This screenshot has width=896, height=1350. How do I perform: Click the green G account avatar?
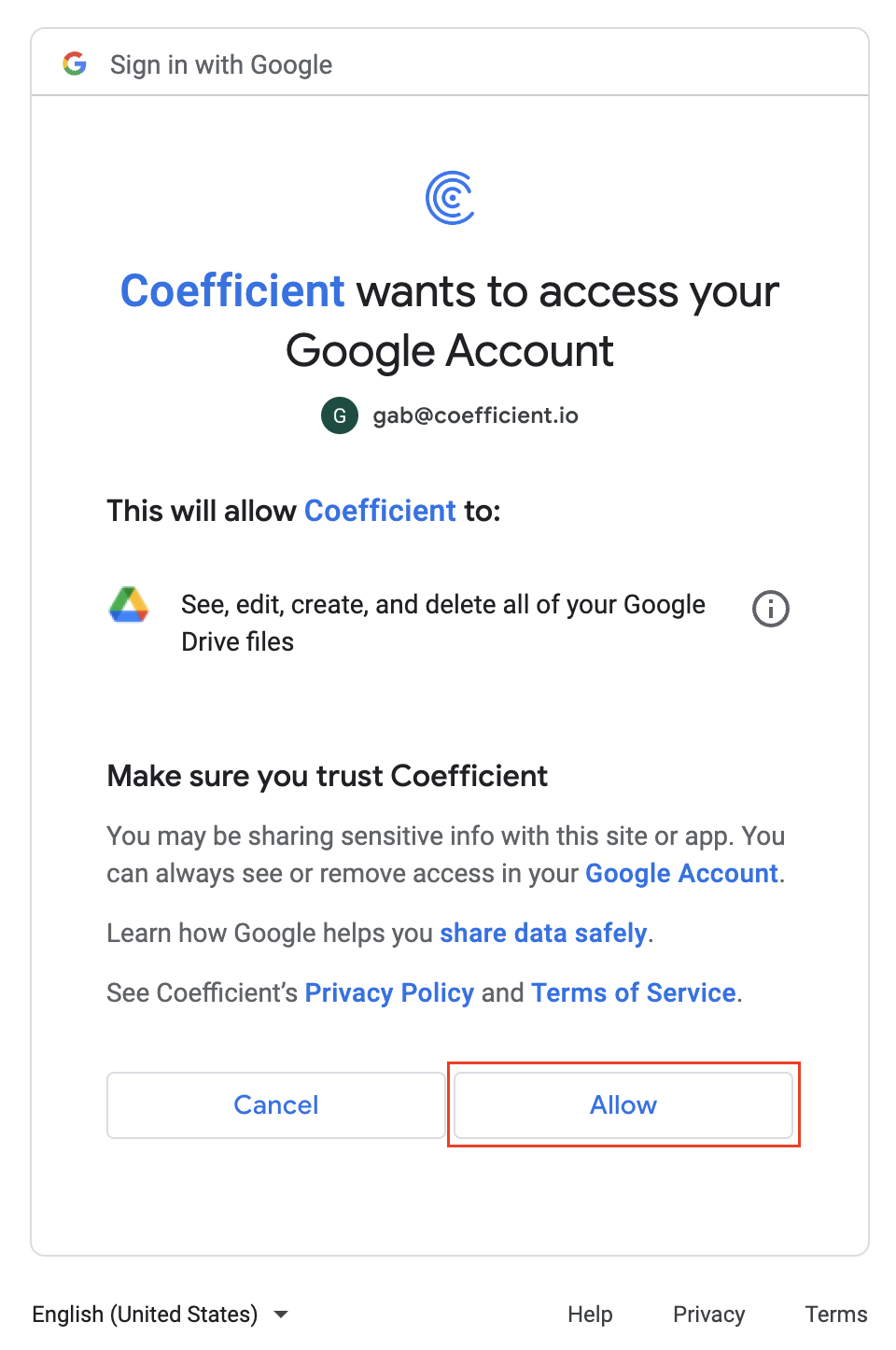pos(340,415)
